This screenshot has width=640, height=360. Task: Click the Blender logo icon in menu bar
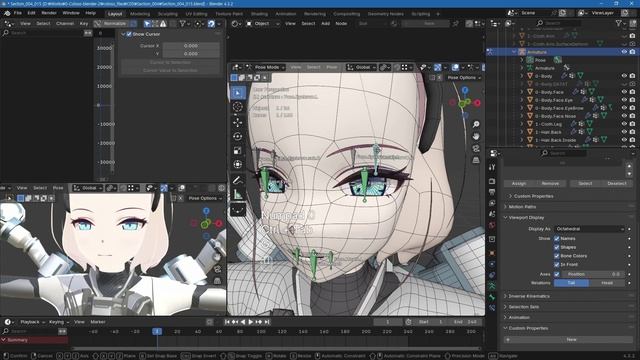pos(7,13)
